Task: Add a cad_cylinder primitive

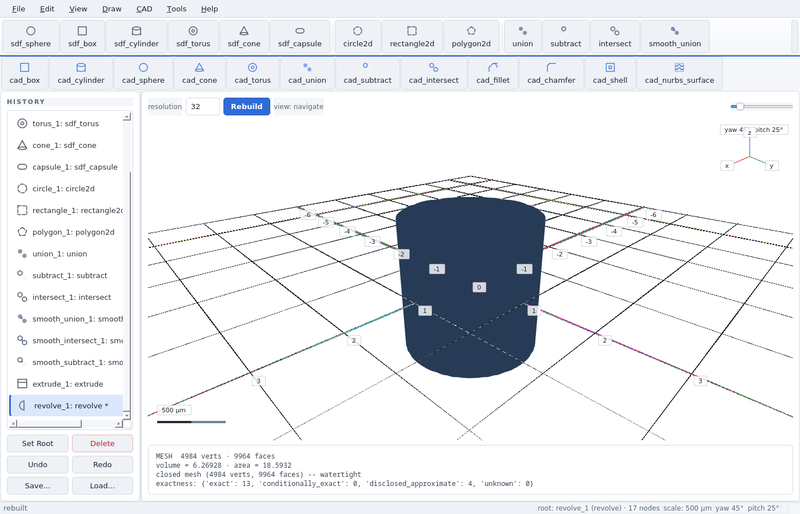Action: point(81,74)
